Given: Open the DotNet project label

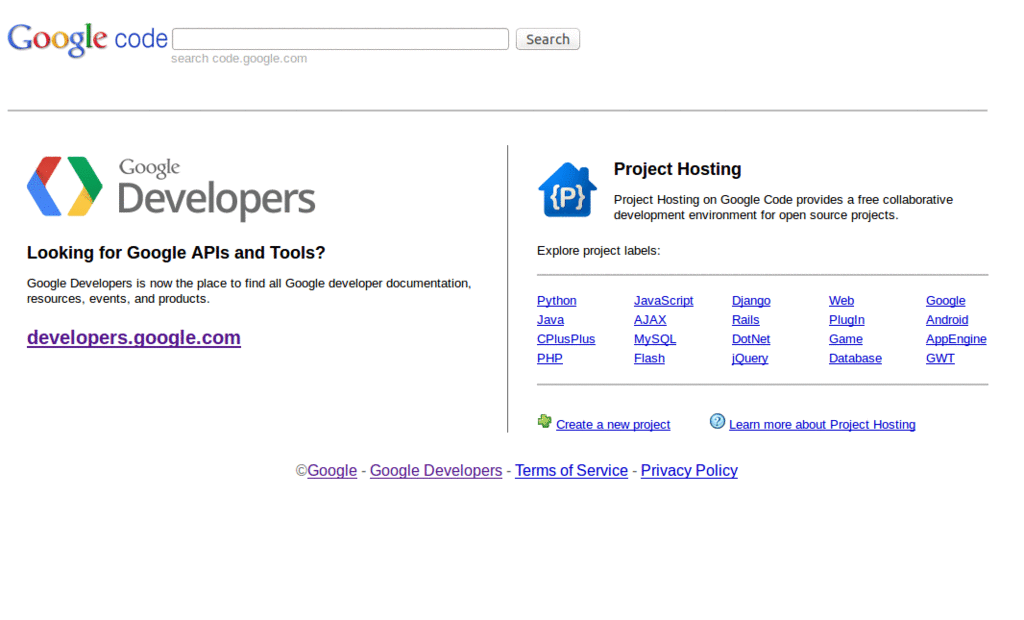Looking at the screenshot, I should point(751,339).
